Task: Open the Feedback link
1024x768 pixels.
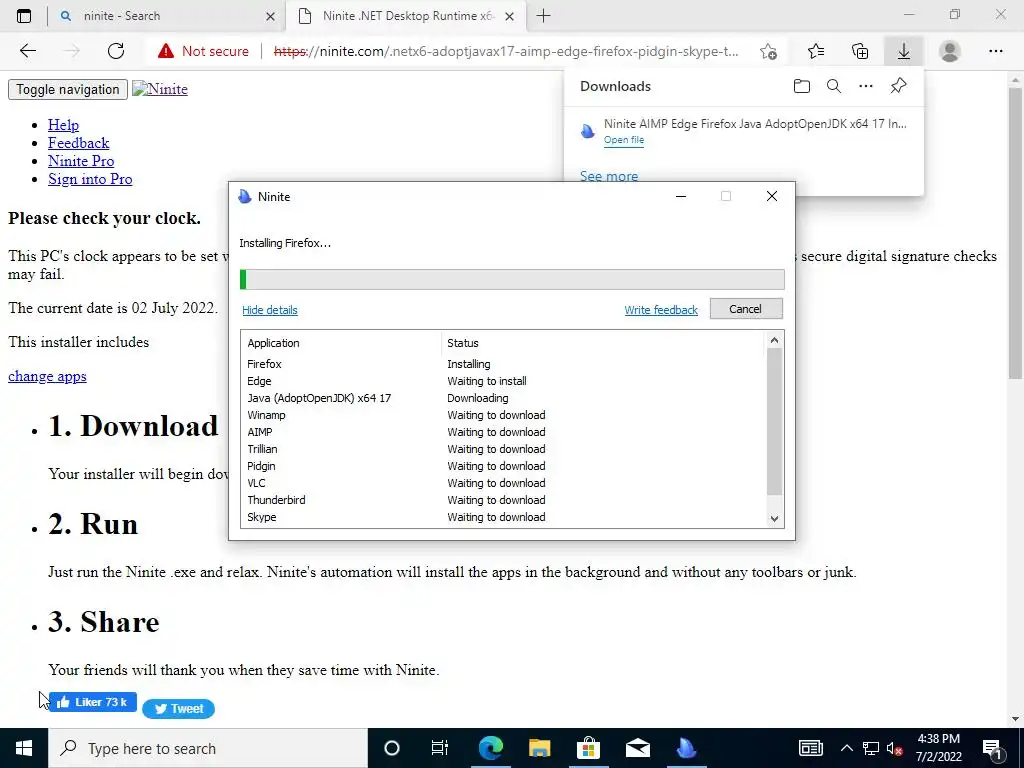Action: coord(78,143)
